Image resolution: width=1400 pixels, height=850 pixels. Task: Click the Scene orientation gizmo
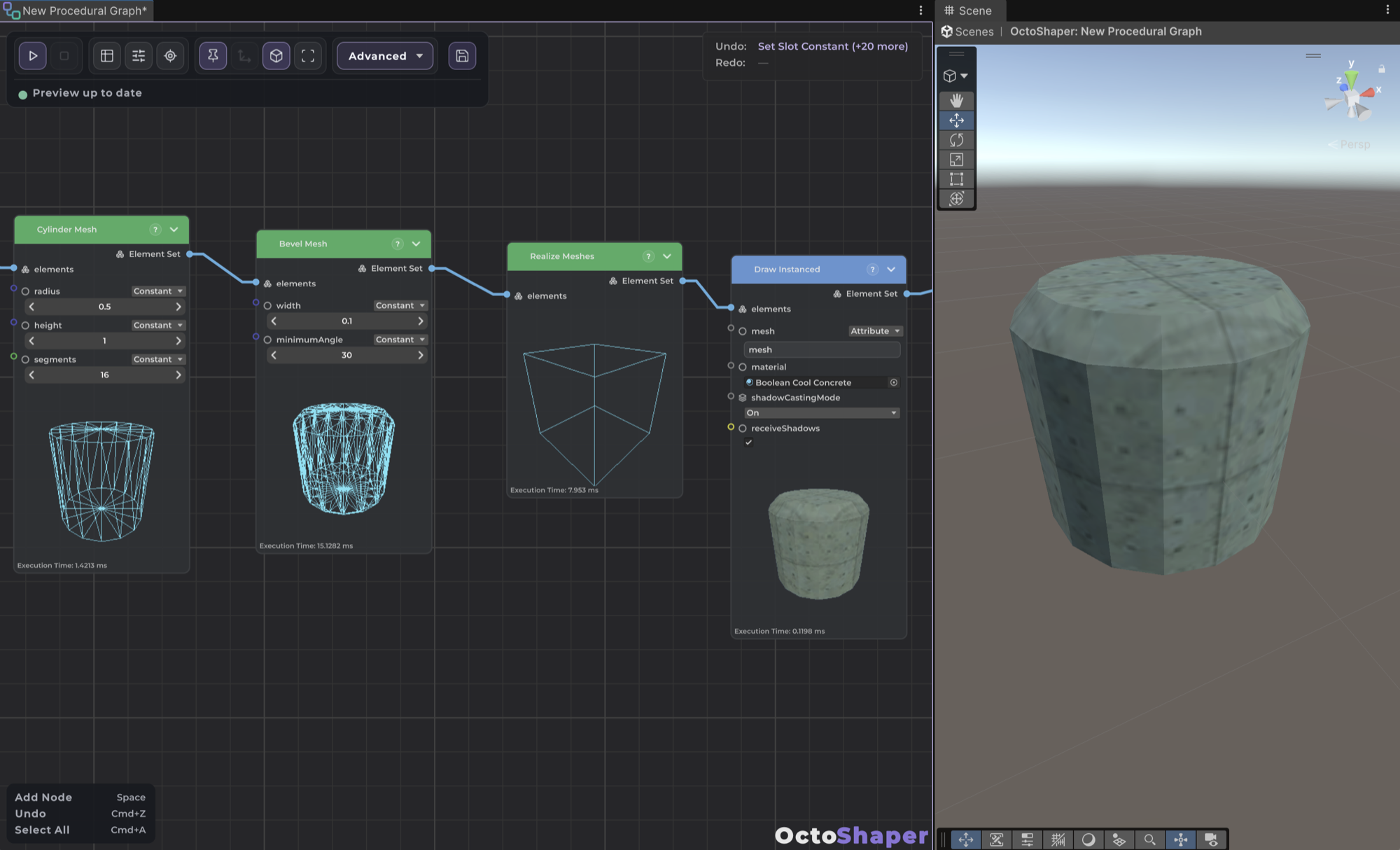[1352, 93]
